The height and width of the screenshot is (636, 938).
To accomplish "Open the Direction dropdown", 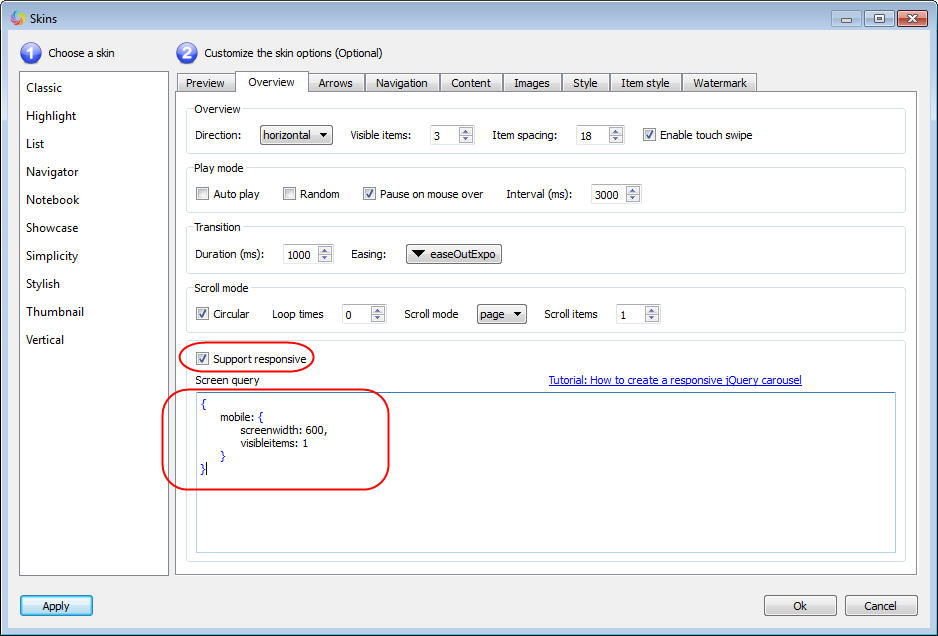I will 296,135.
